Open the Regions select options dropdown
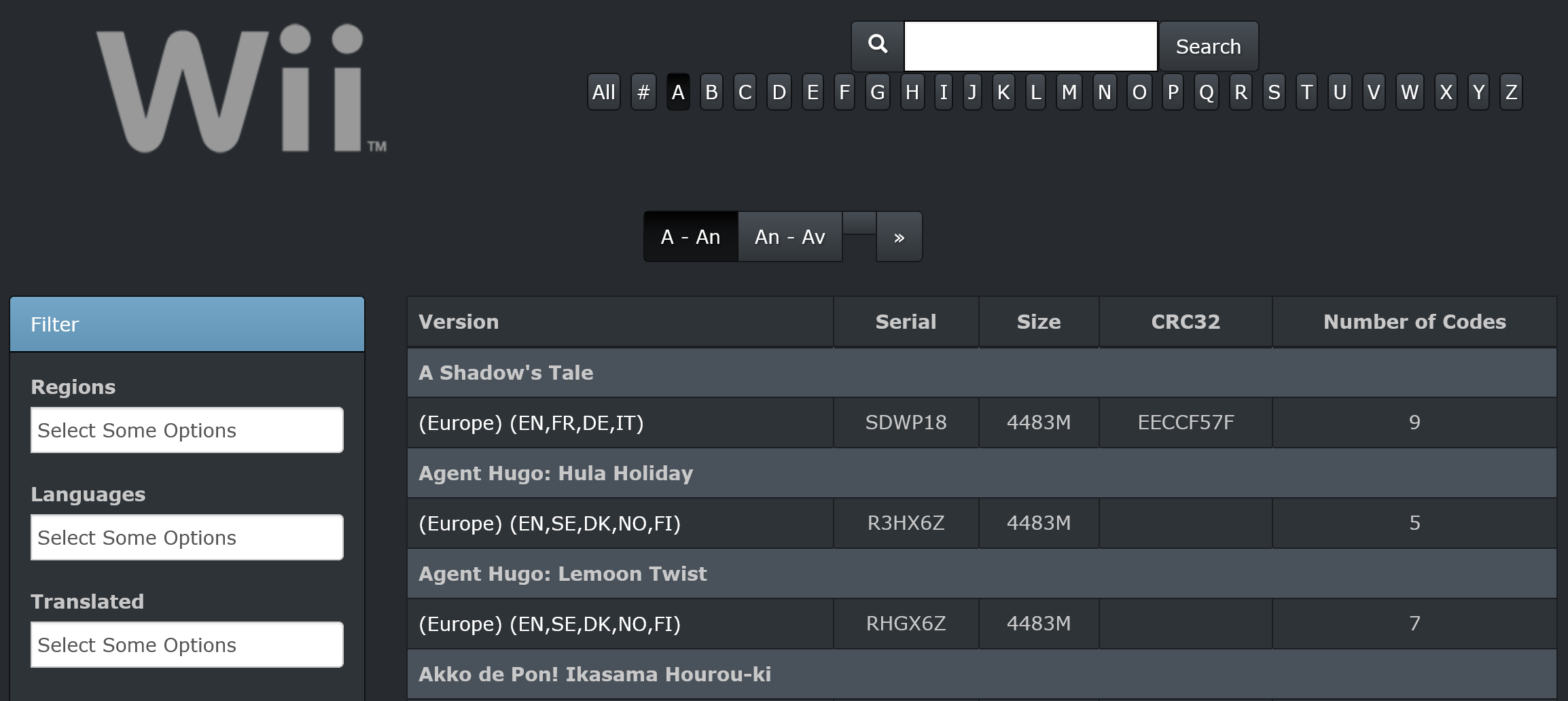 [x=187, y=430]
